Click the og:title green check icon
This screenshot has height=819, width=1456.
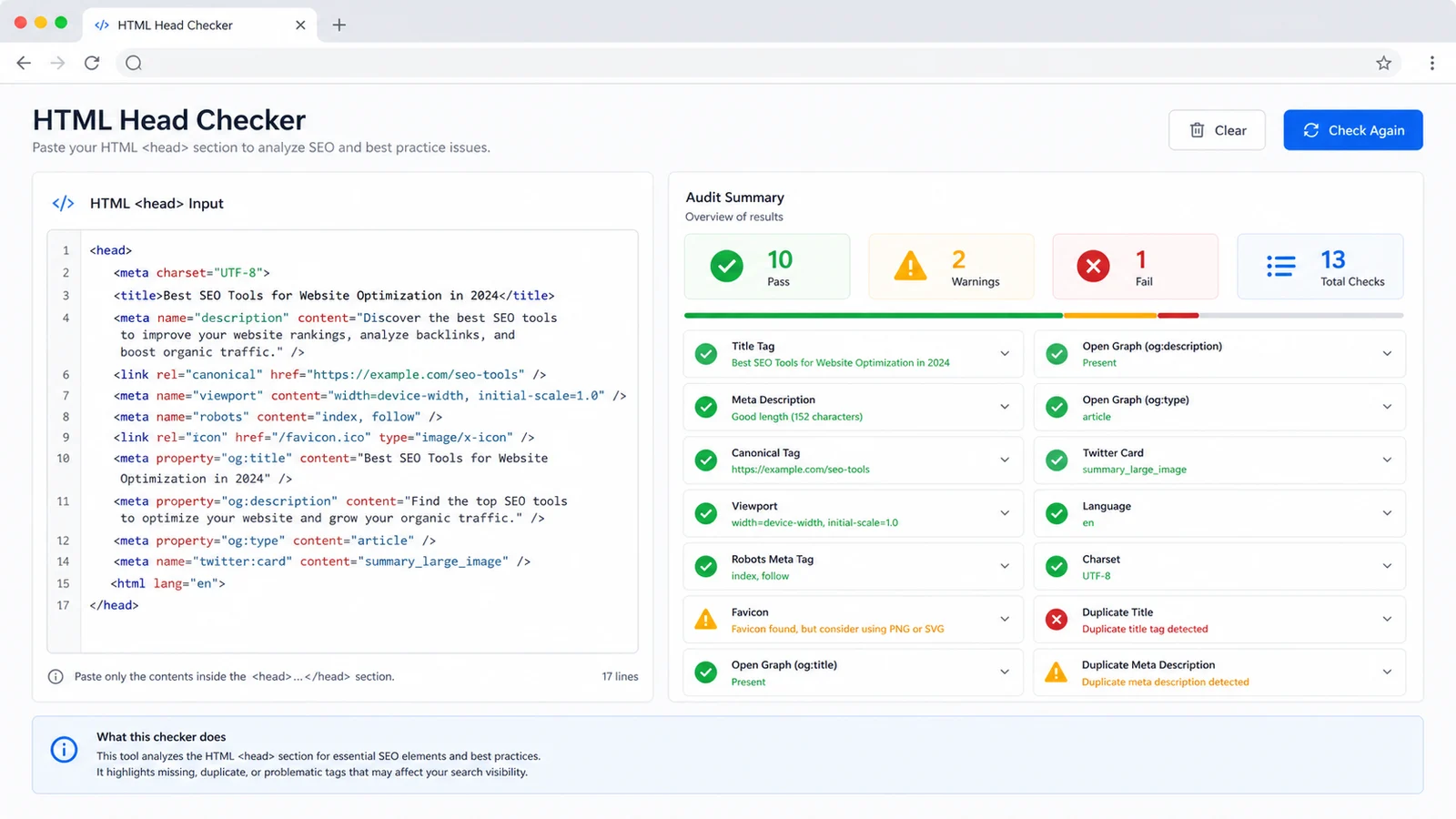[706, 672]
